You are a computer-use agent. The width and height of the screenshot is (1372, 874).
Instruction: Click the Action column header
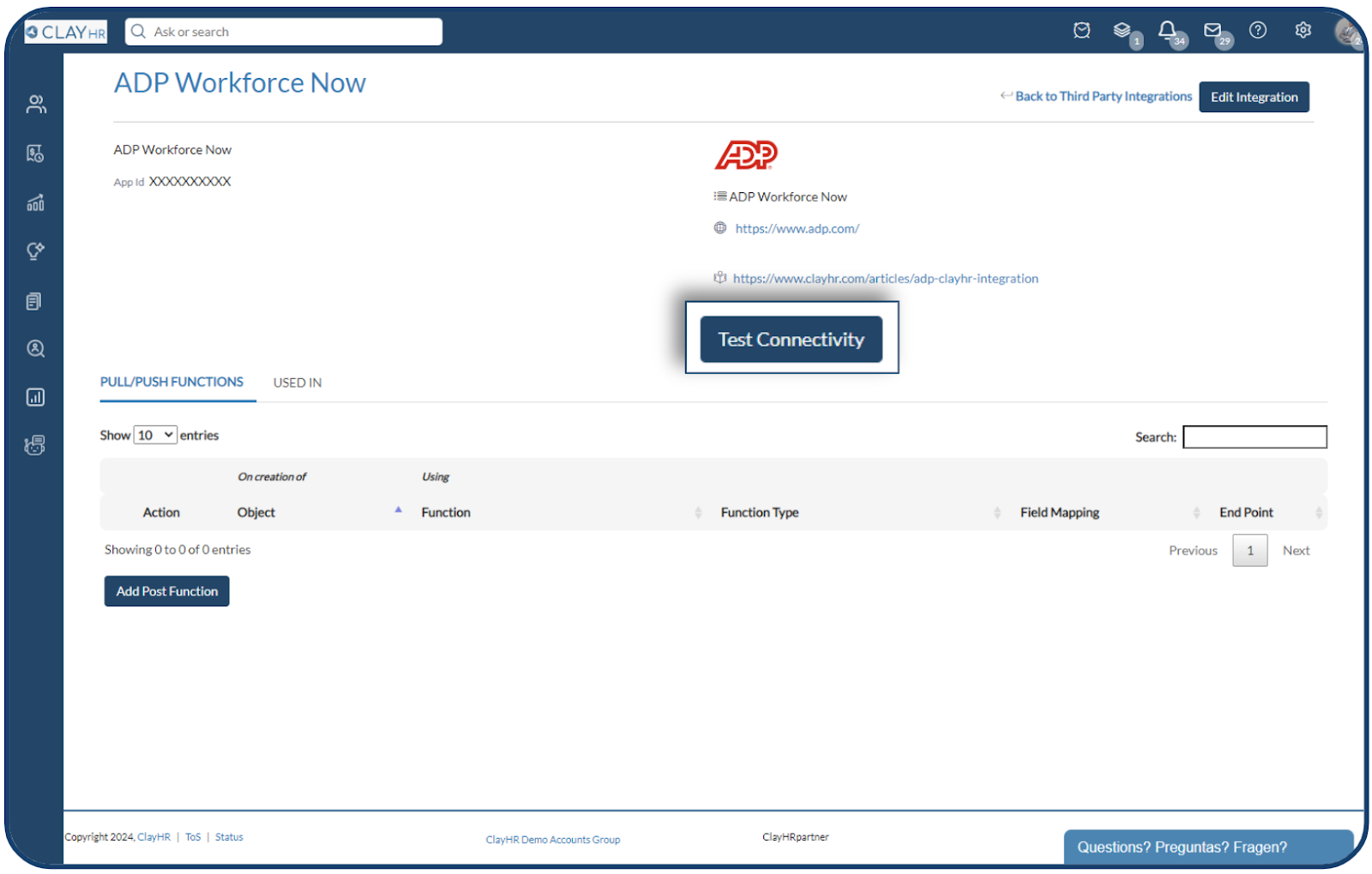coord(161,512)
